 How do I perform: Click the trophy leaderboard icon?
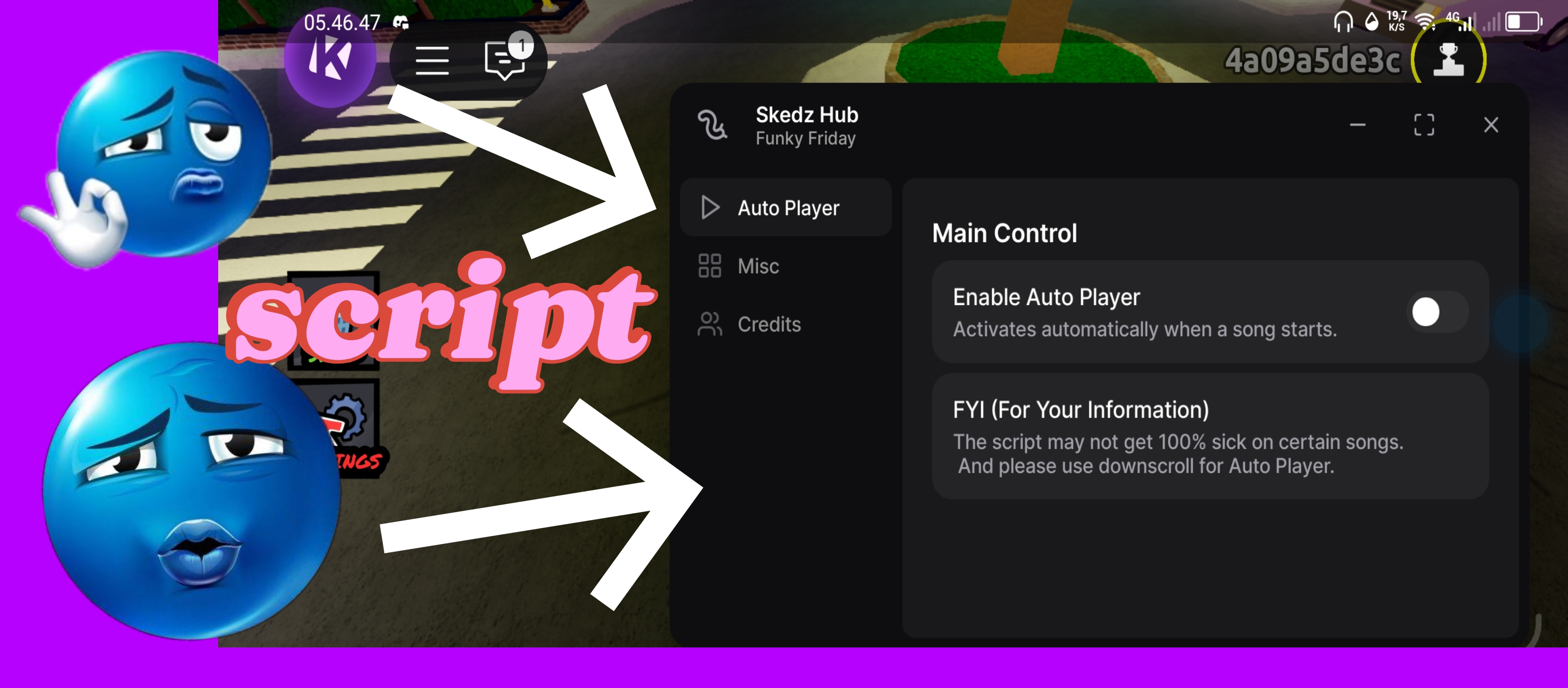click(x=1448, y=60)
